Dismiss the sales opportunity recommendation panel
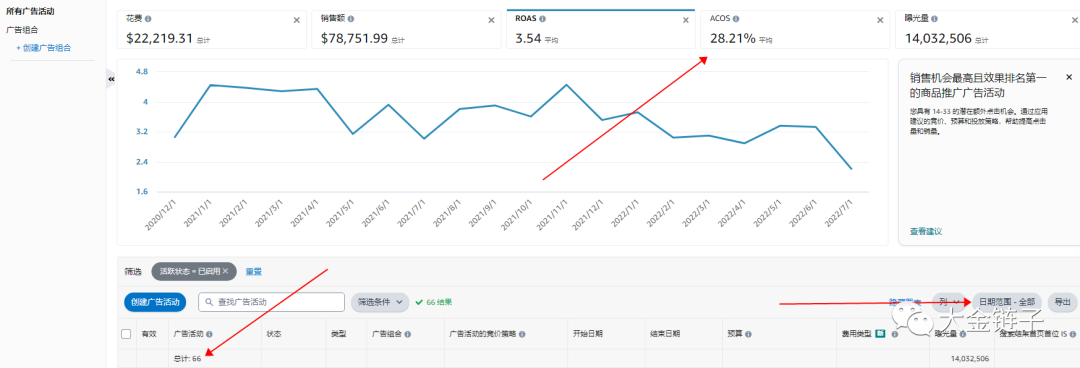The image size is (1080, 368). point(1069,76)
